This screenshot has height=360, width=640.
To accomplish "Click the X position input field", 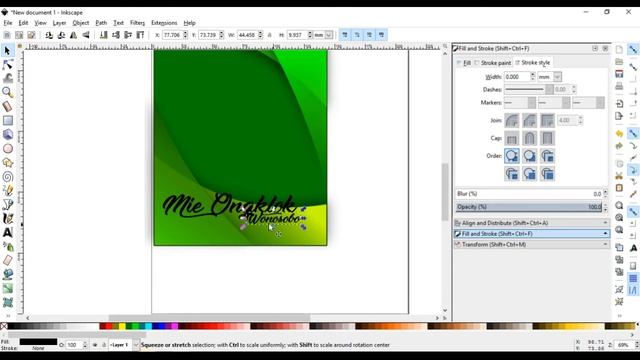I will tap(172, 35).
